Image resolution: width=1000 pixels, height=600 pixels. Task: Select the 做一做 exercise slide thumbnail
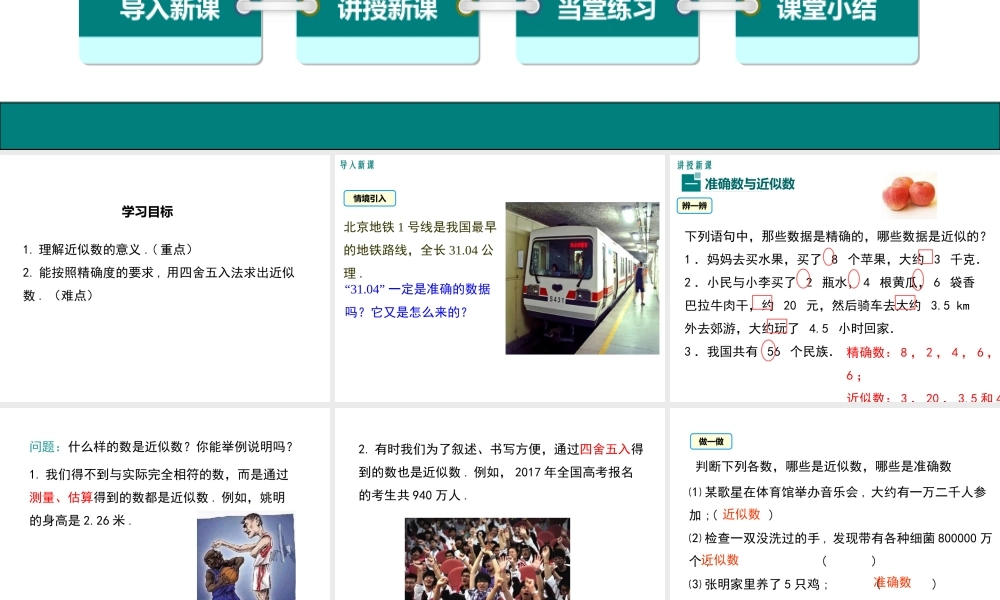click(835, 504)
